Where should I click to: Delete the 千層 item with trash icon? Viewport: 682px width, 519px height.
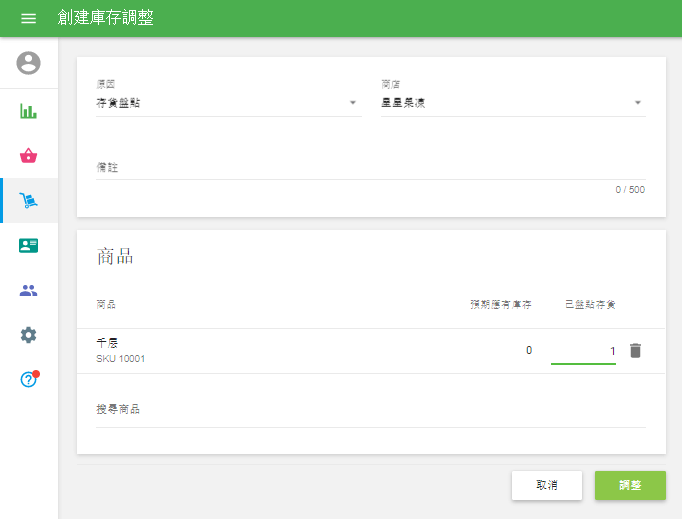pyautogui.click(x=635, y=350)
